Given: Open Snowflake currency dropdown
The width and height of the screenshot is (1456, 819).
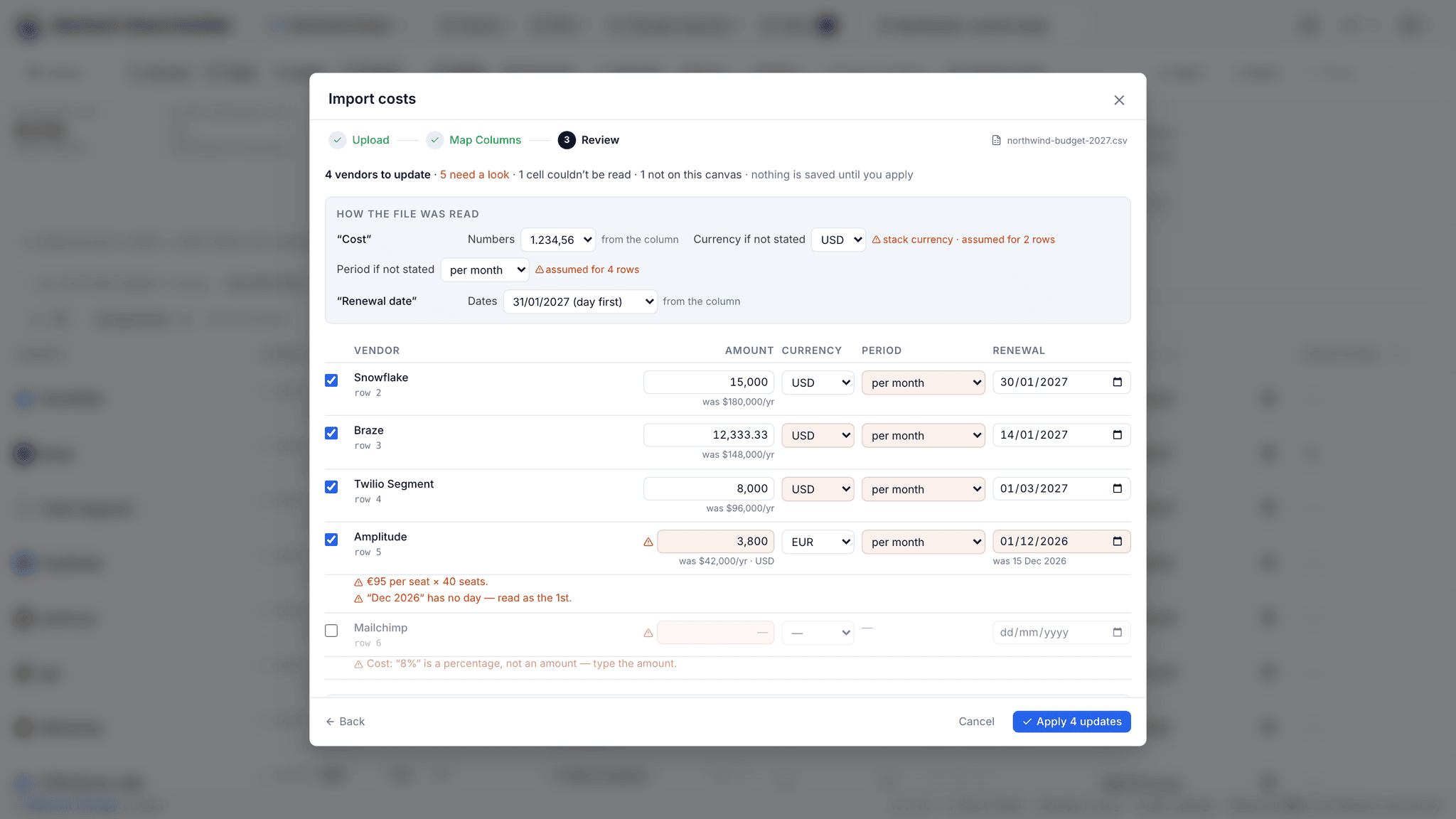Looking at the screenshot, I should (818, 382).
